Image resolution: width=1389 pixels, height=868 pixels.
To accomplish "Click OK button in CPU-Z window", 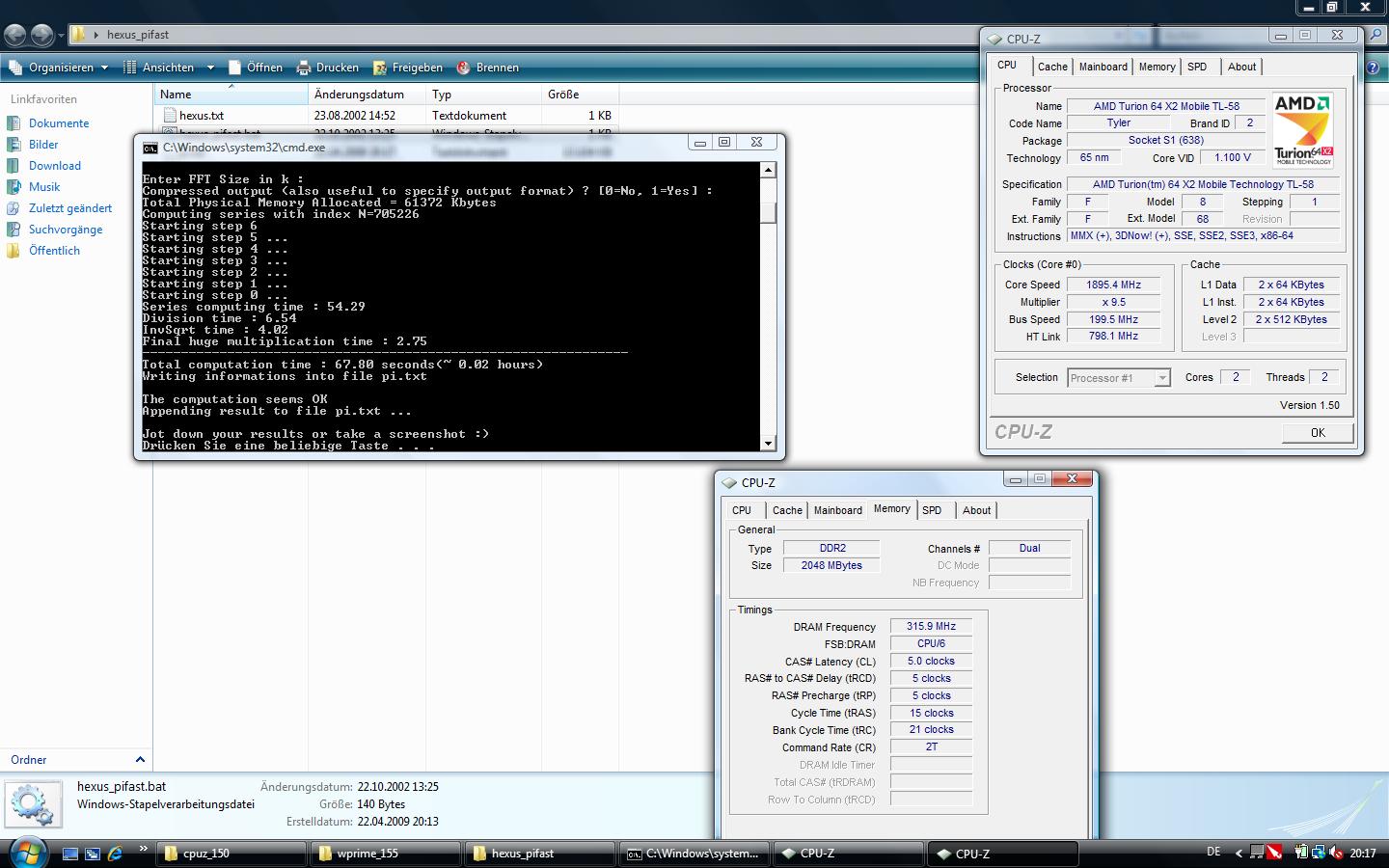I will (x=1318, y=433).
